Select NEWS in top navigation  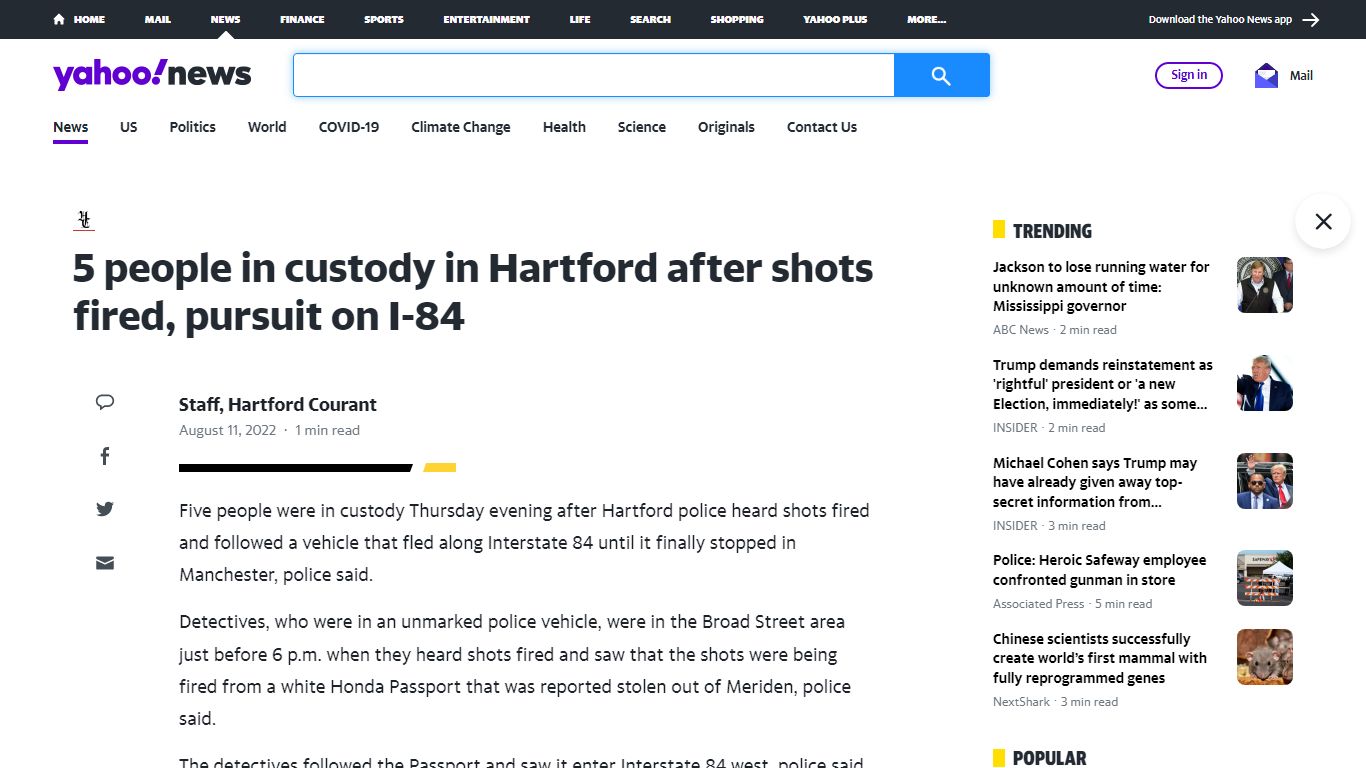click(x=225, y=19)
